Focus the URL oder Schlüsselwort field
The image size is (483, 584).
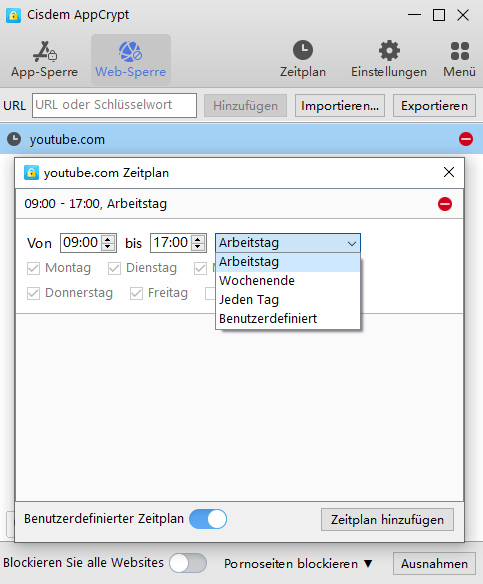pyautogui.click(x=114, y=105)
